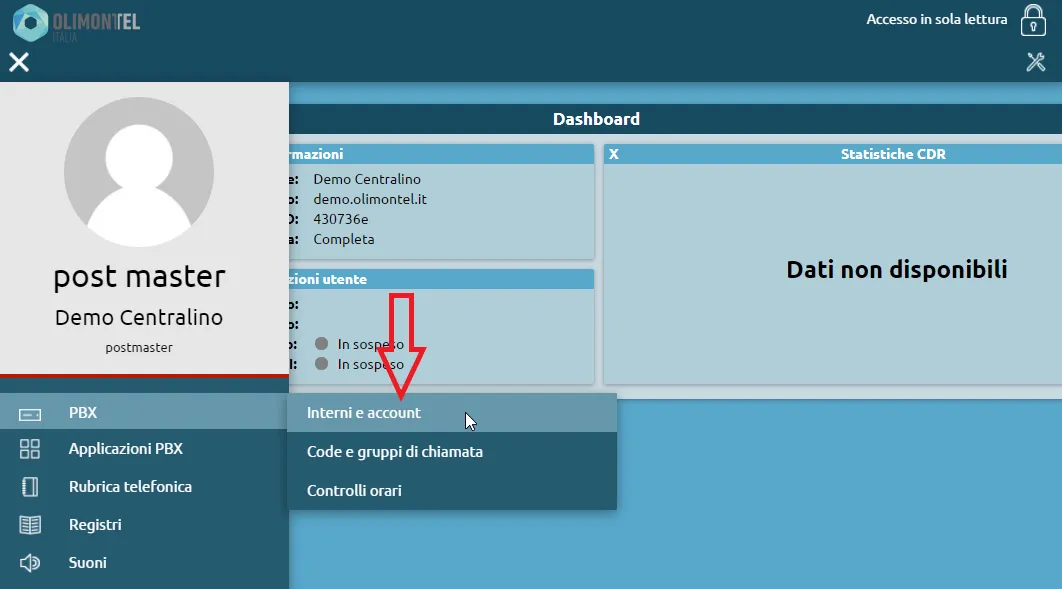Choose Controlli orari from submenu
Image resolution: width=1062 pixels, height=589 pixels.
354,491
